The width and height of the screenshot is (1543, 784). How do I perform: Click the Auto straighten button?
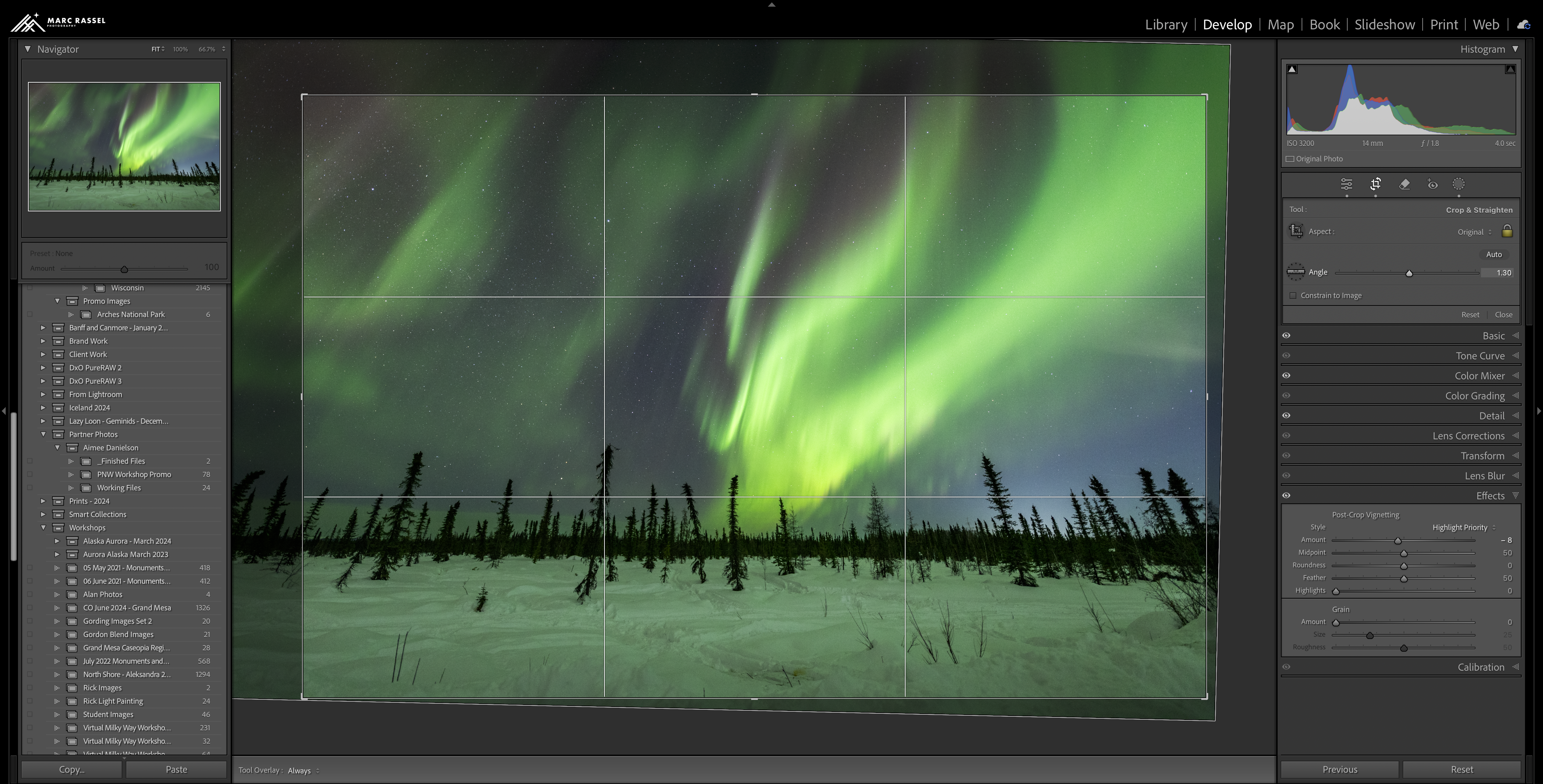pos(1493,254)
